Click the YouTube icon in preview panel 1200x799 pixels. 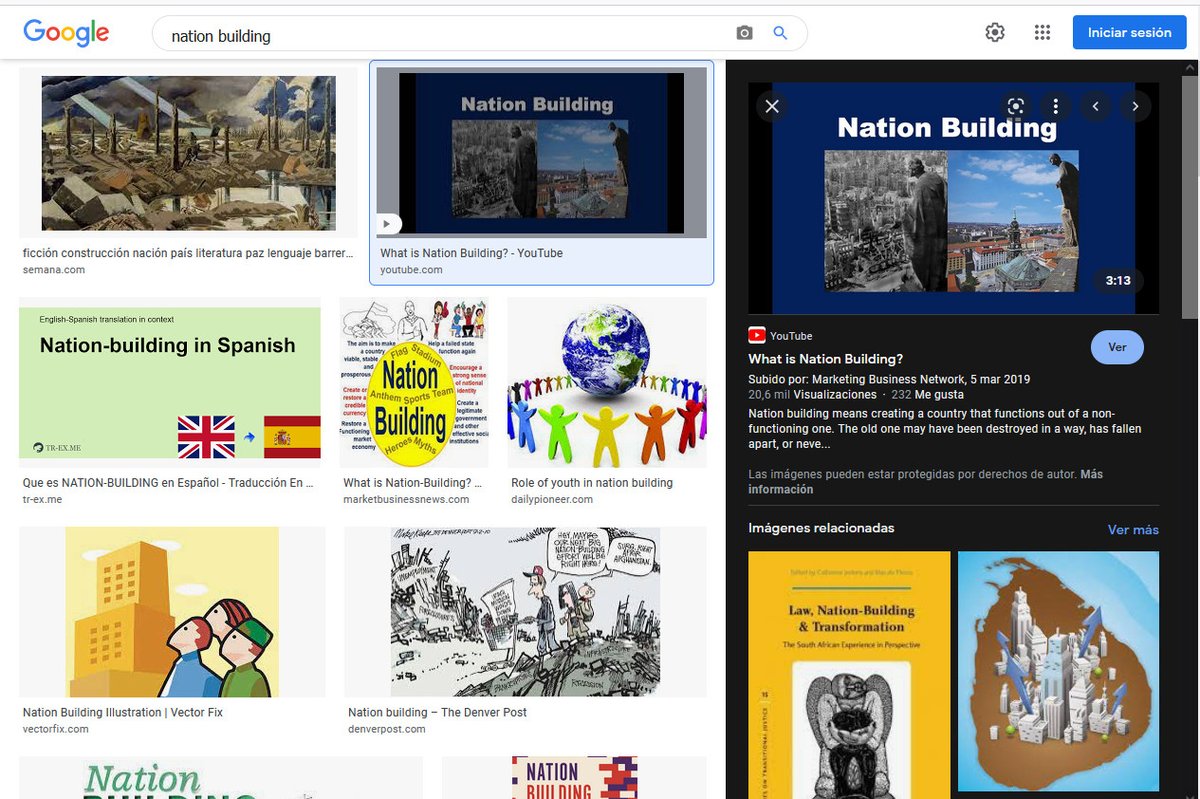757,336
